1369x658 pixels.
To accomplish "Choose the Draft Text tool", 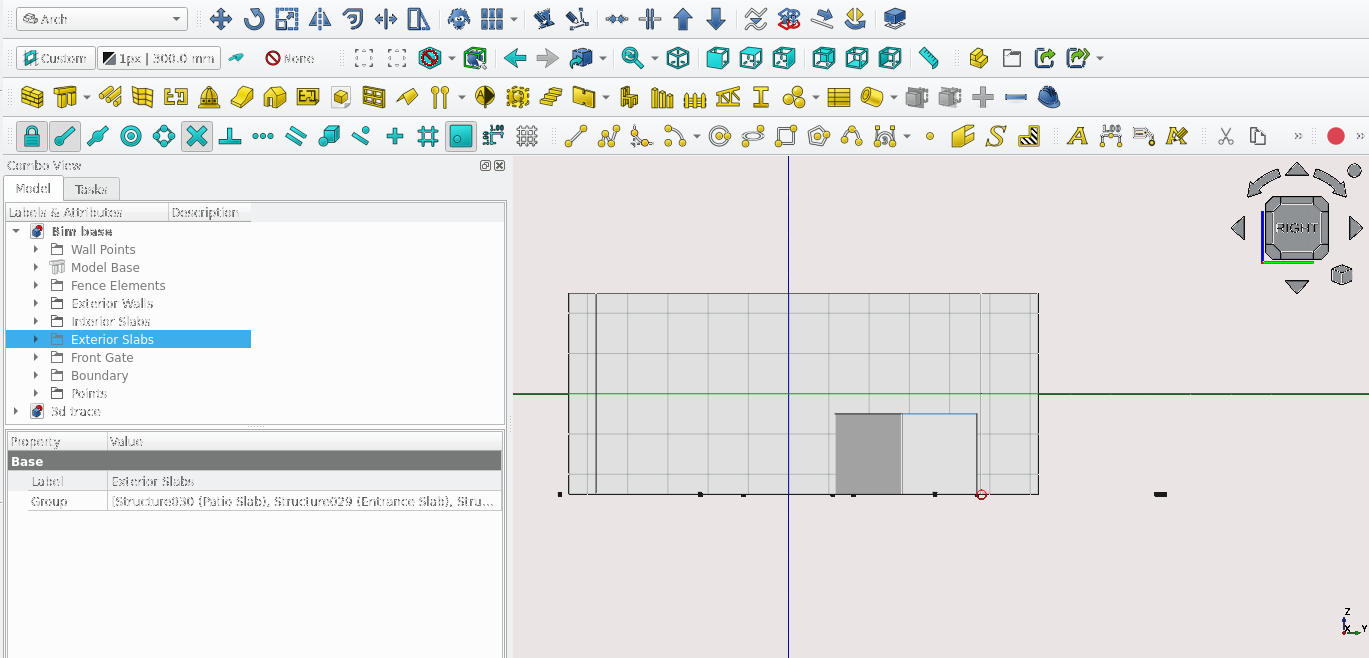I will pyautogui.click(x=1077, y=136).
